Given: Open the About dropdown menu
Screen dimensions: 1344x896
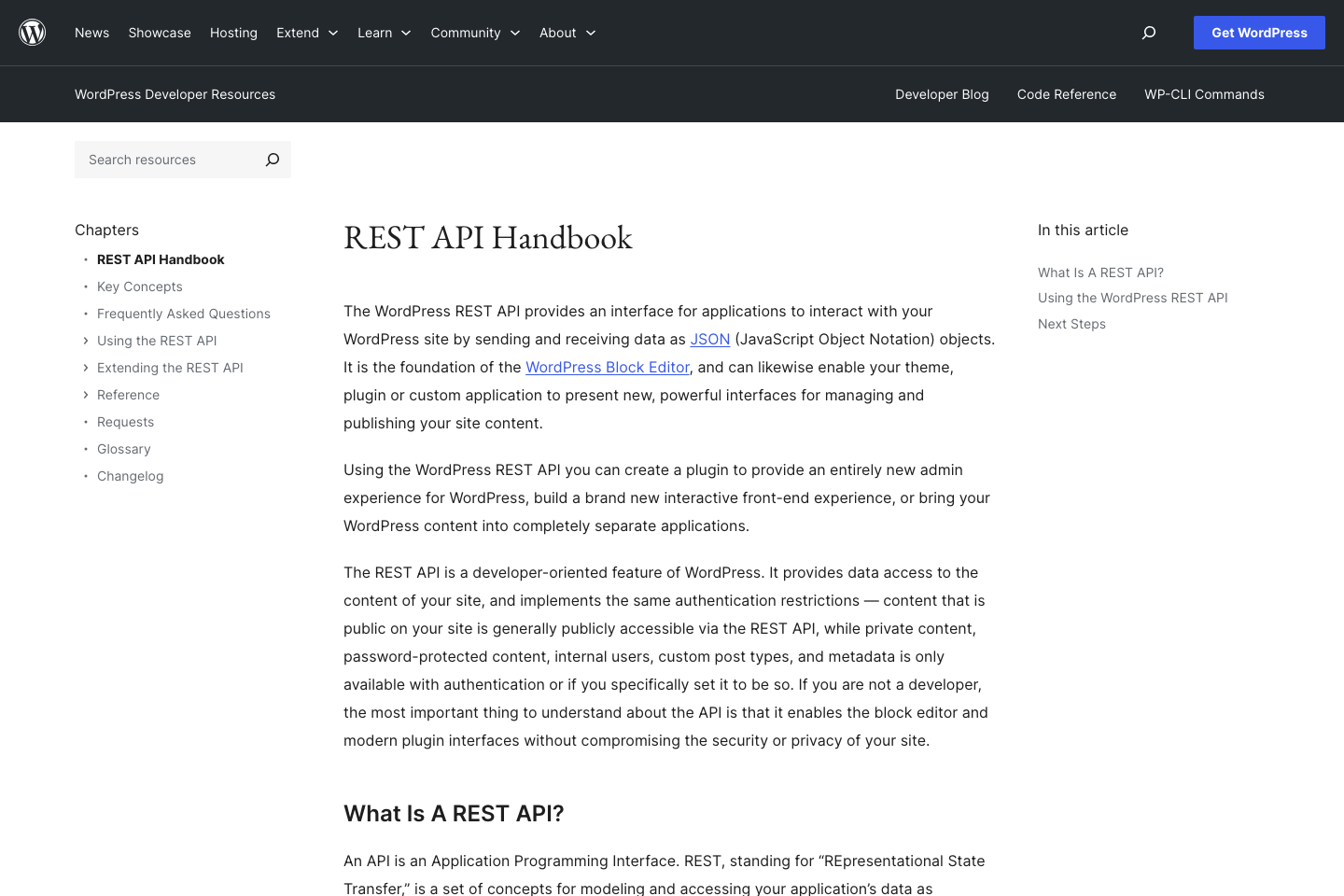Looking at the screenshot, I should pos(567,33).
